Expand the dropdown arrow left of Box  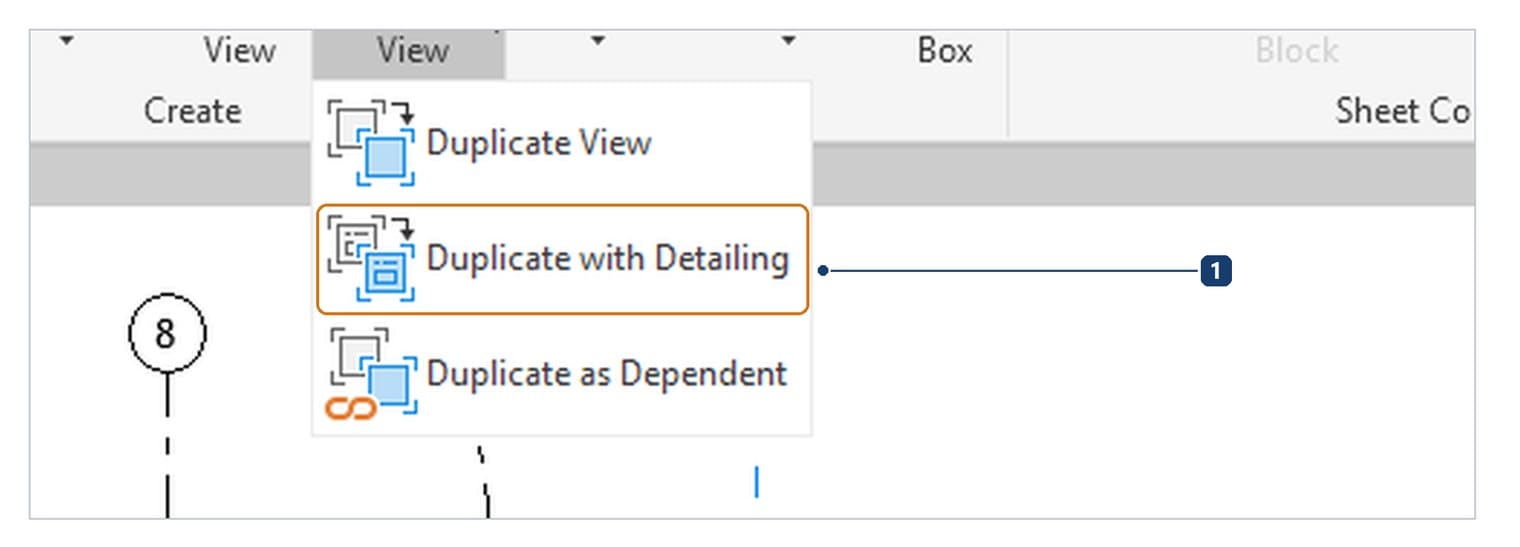coord(788,41)
